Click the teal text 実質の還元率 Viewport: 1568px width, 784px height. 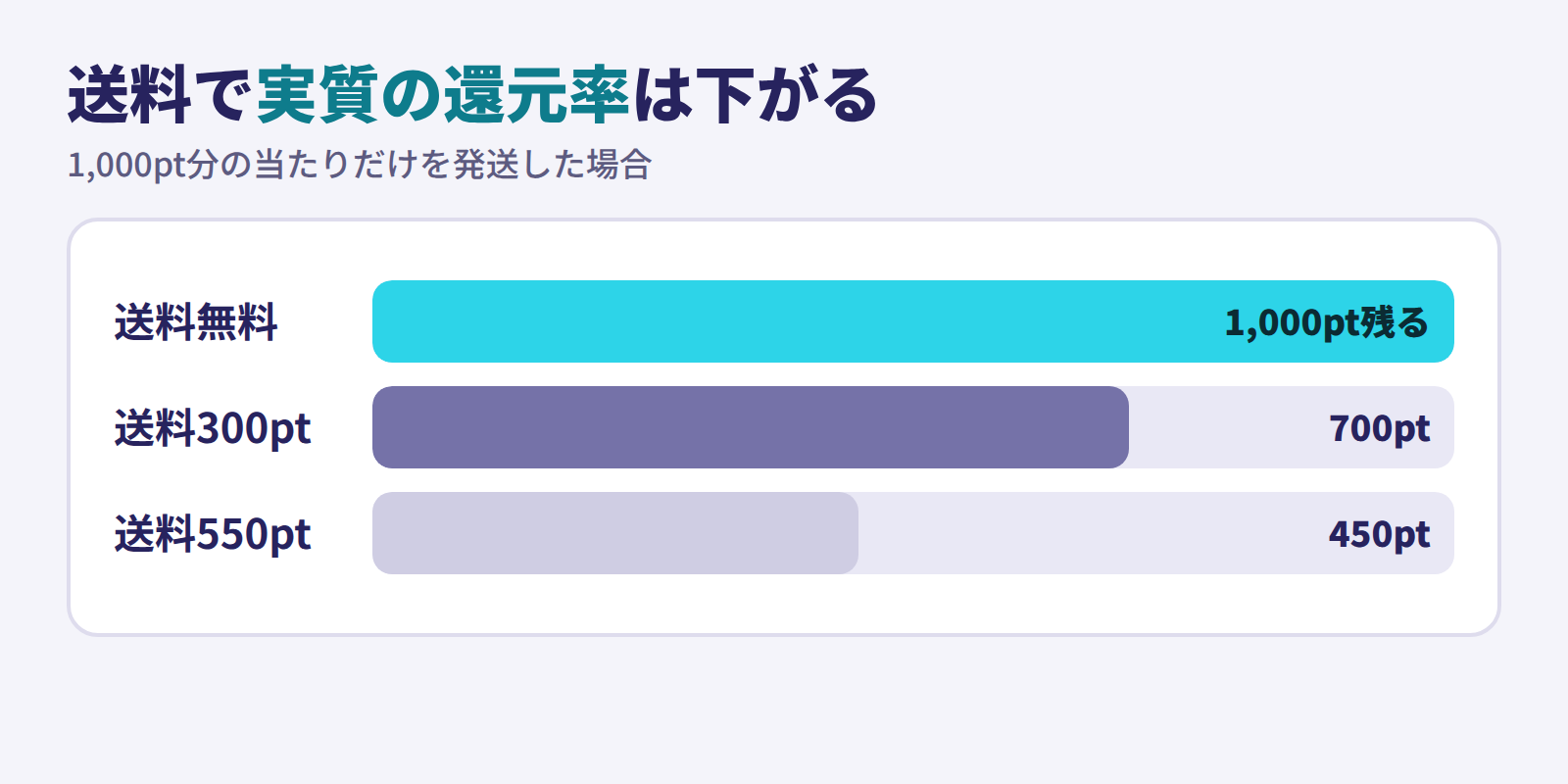coord(442,95)
